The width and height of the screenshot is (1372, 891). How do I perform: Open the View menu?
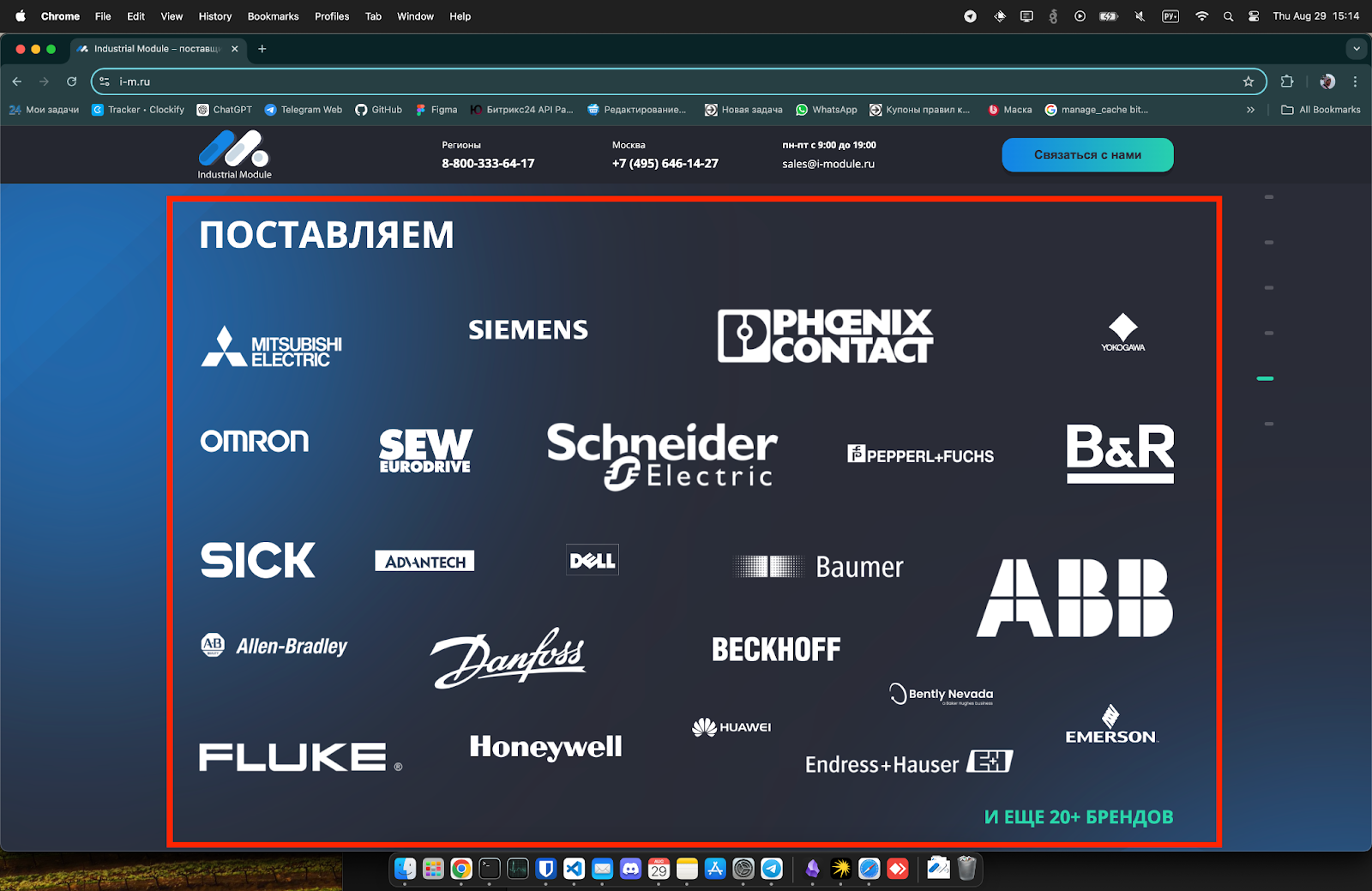coord(171,16)
